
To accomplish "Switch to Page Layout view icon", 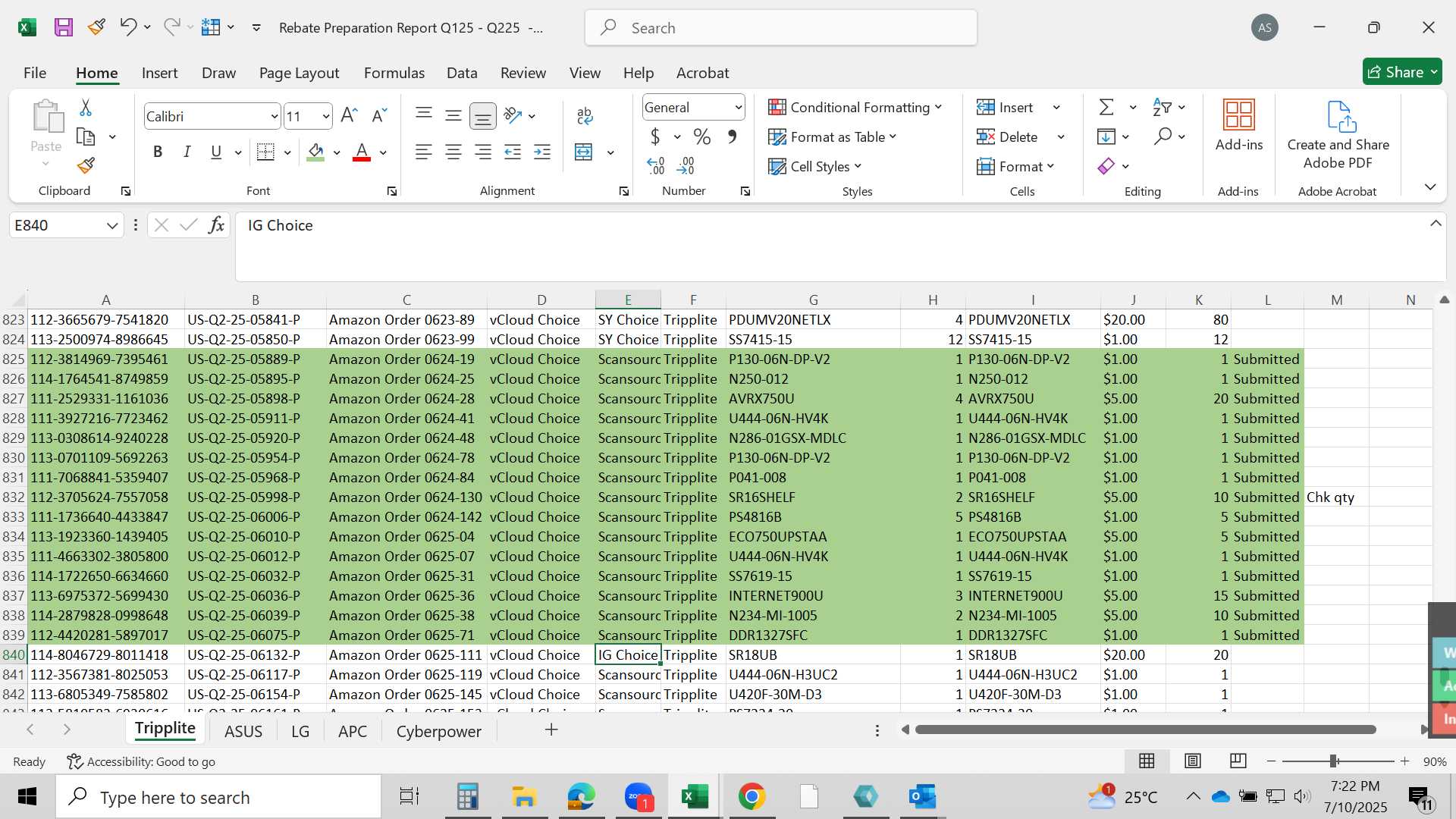I will pos(1193,761).
